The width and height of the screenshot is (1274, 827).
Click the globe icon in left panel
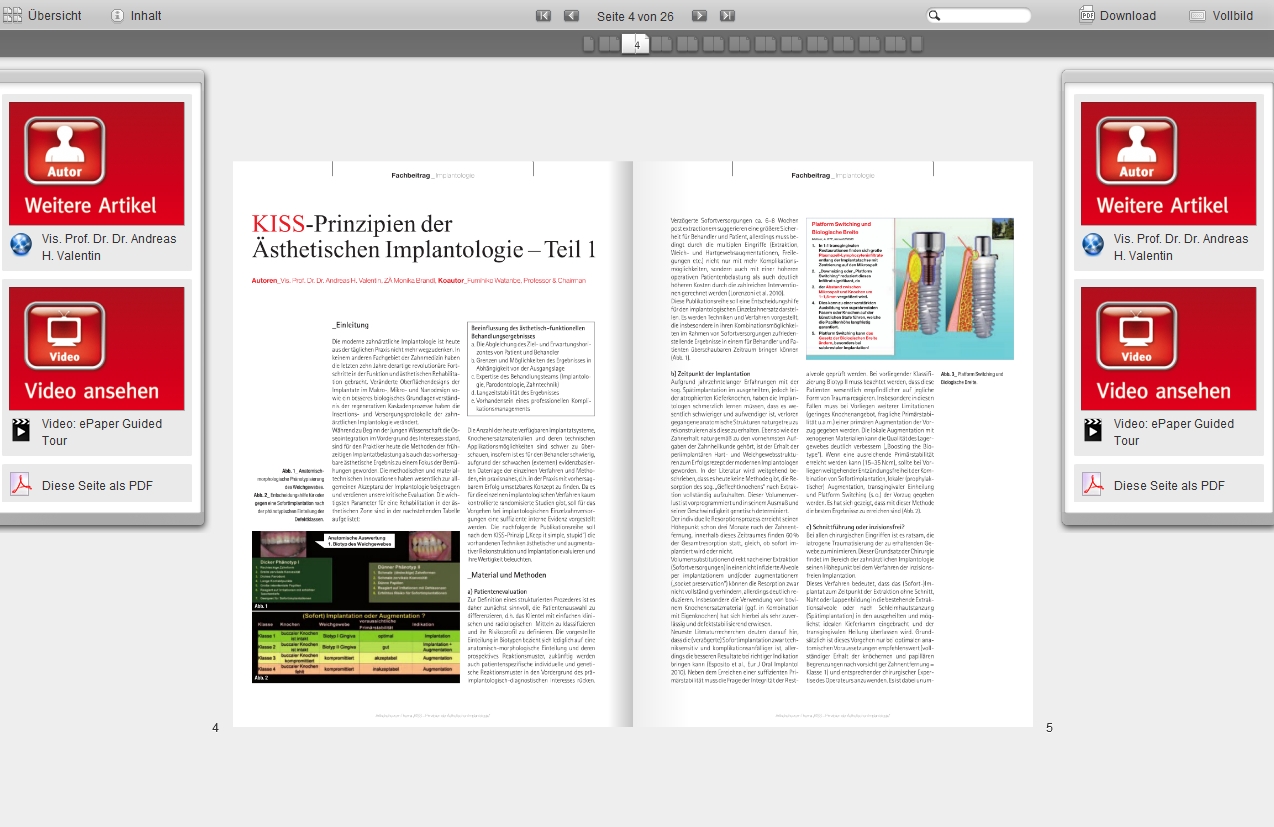click(x=21, y=245)
